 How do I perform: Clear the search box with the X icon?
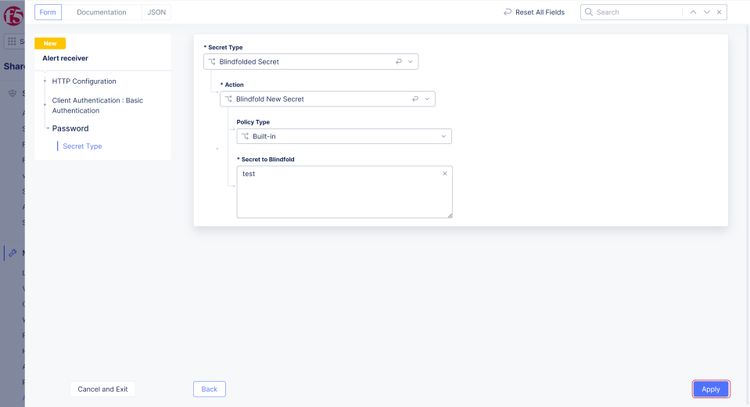[x=719, y=12]
